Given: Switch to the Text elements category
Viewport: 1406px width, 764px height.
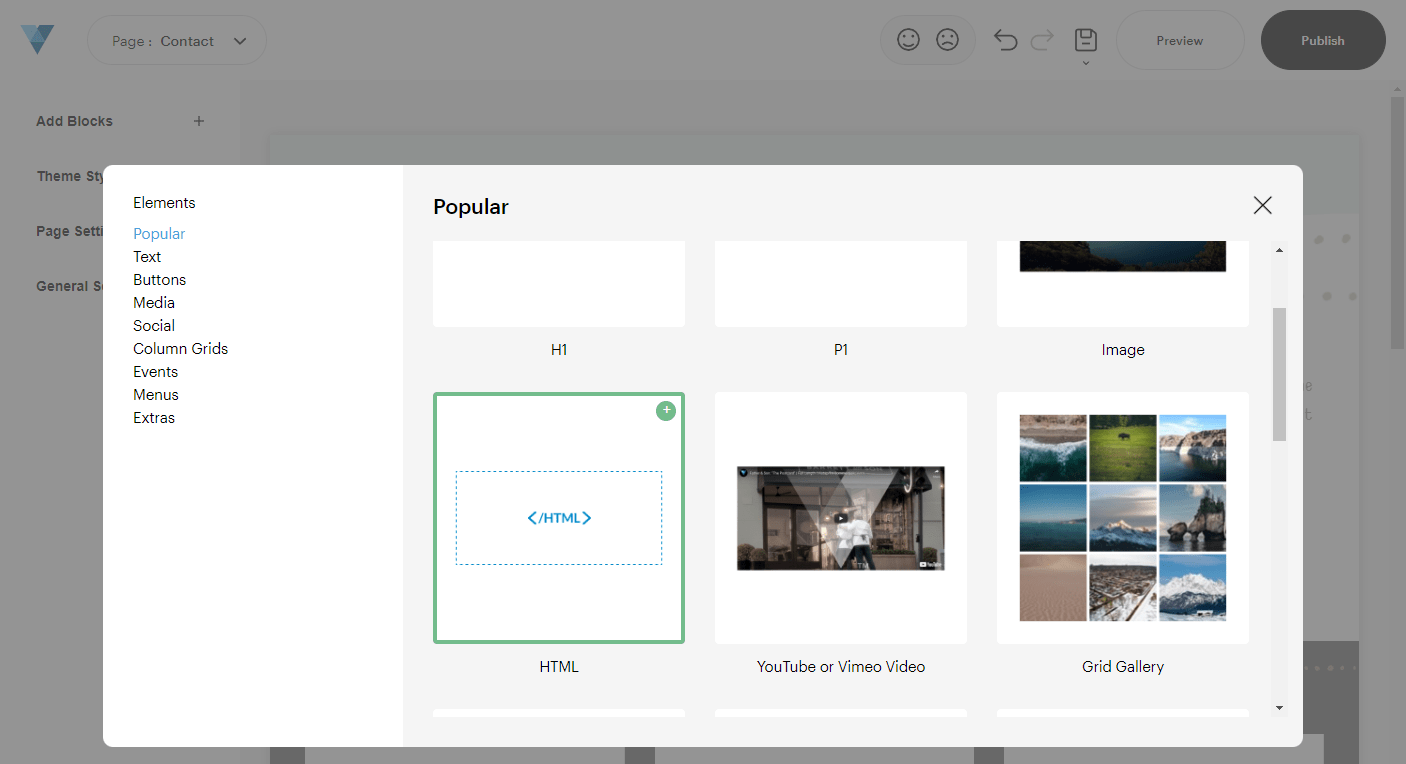Looking at the screenshot, I should click(x=147, y=256).
